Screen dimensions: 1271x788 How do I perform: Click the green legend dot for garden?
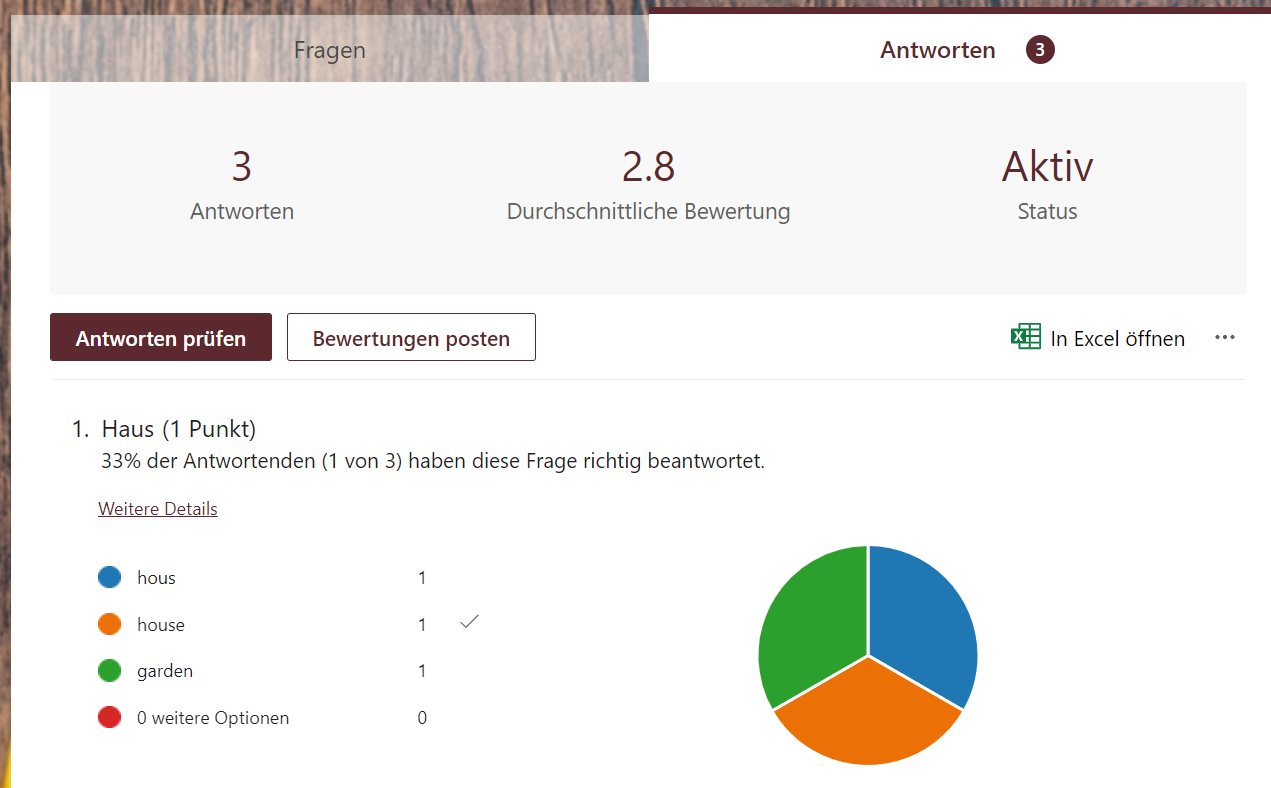pos(110,670)
